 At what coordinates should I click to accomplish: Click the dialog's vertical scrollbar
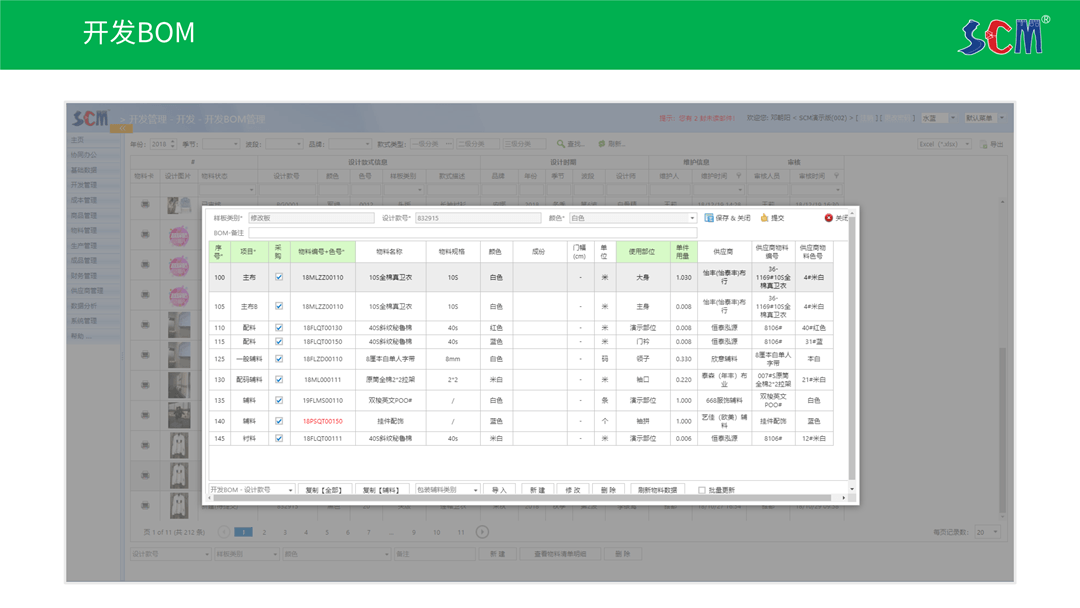pos(852,350)
